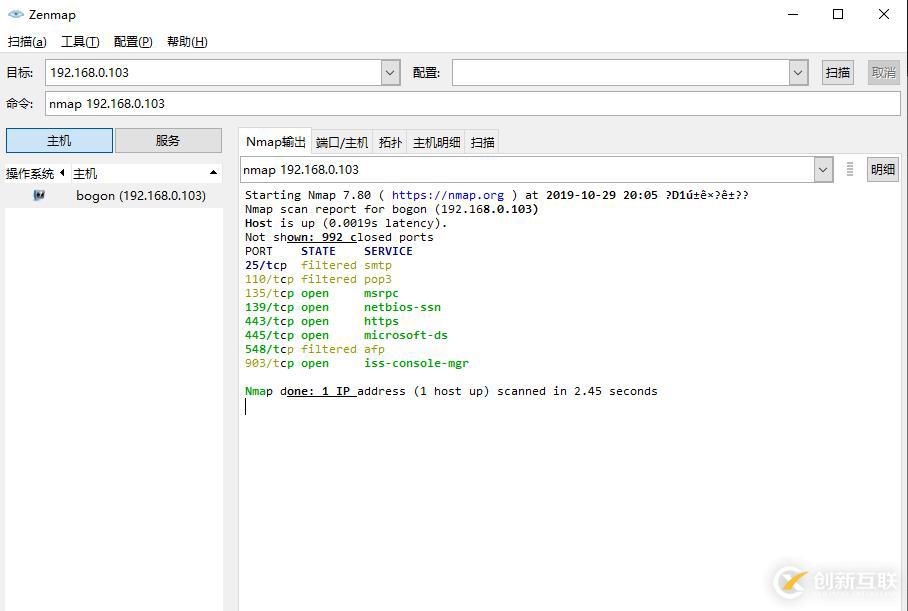Focus the 命令 command input field
This screenshot has height=611, width=908.
(x=473, y=104)
